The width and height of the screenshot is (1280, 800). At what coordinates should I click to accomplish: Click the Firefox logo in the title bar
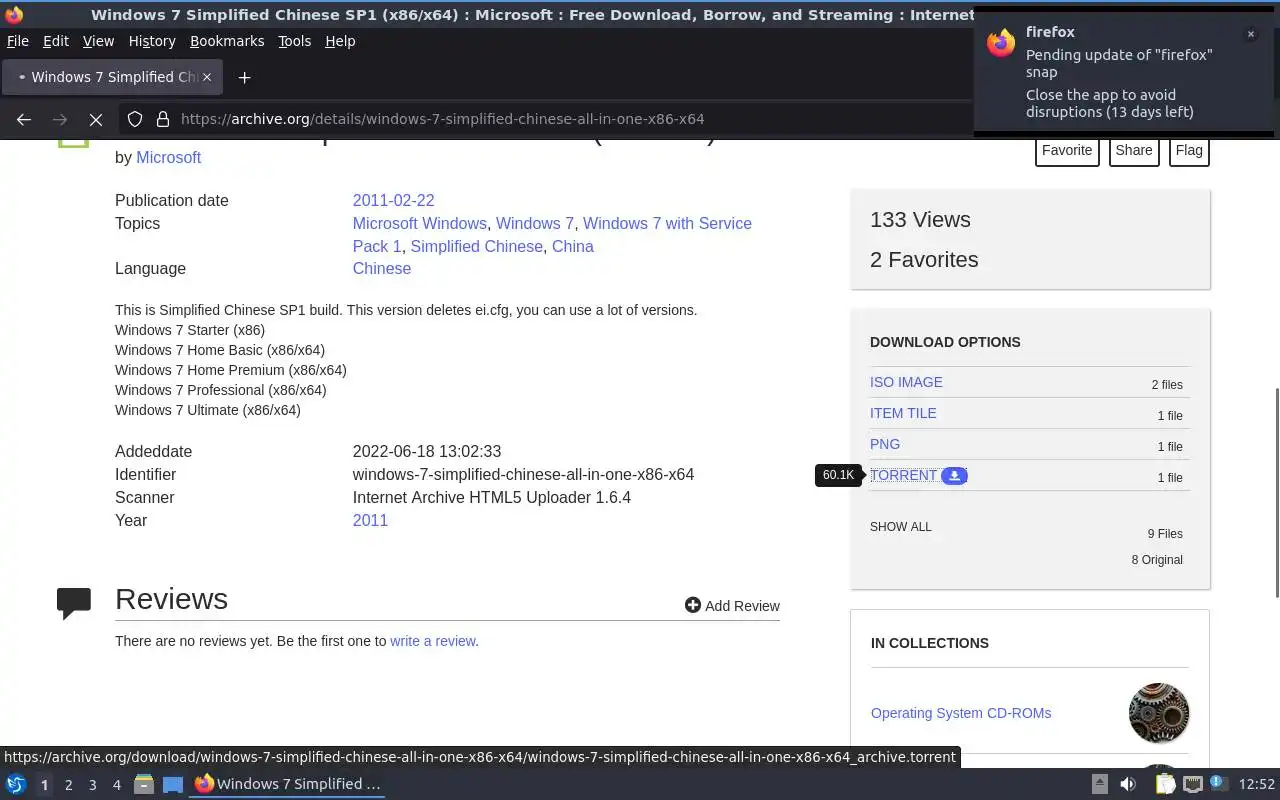coord(14,14)
